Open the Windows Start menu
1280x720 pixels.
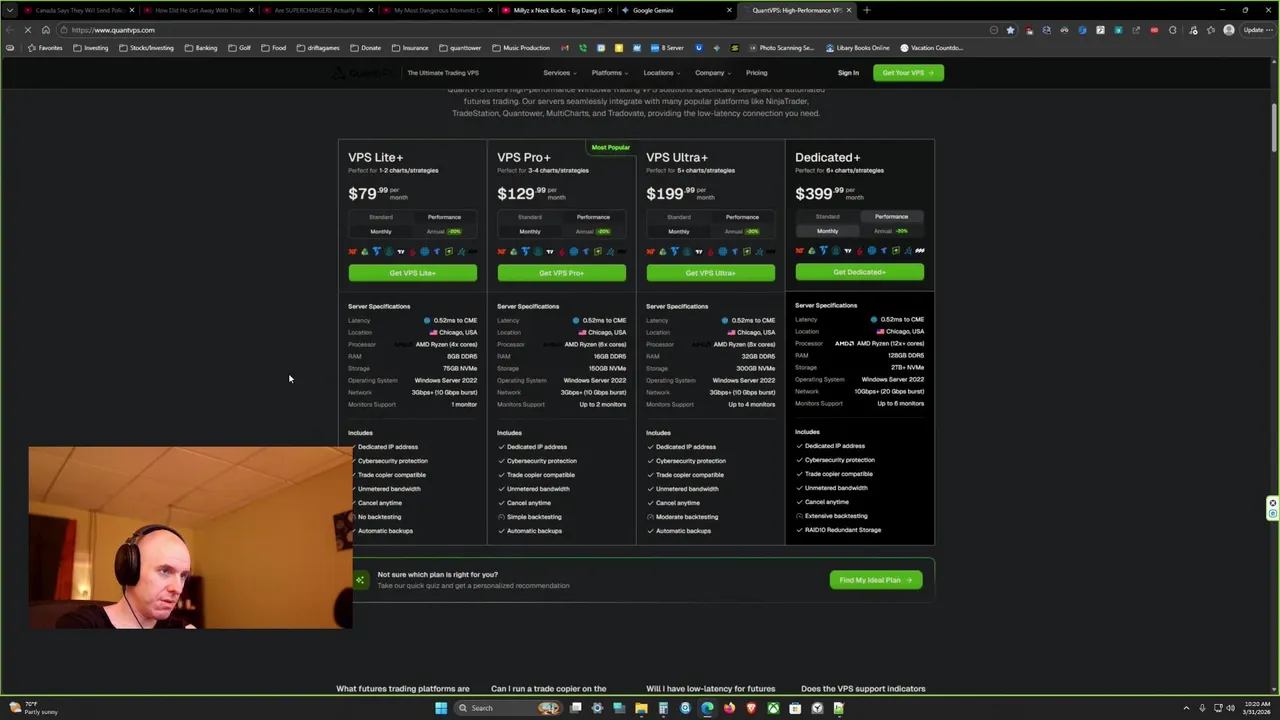(x=441, y=708)
